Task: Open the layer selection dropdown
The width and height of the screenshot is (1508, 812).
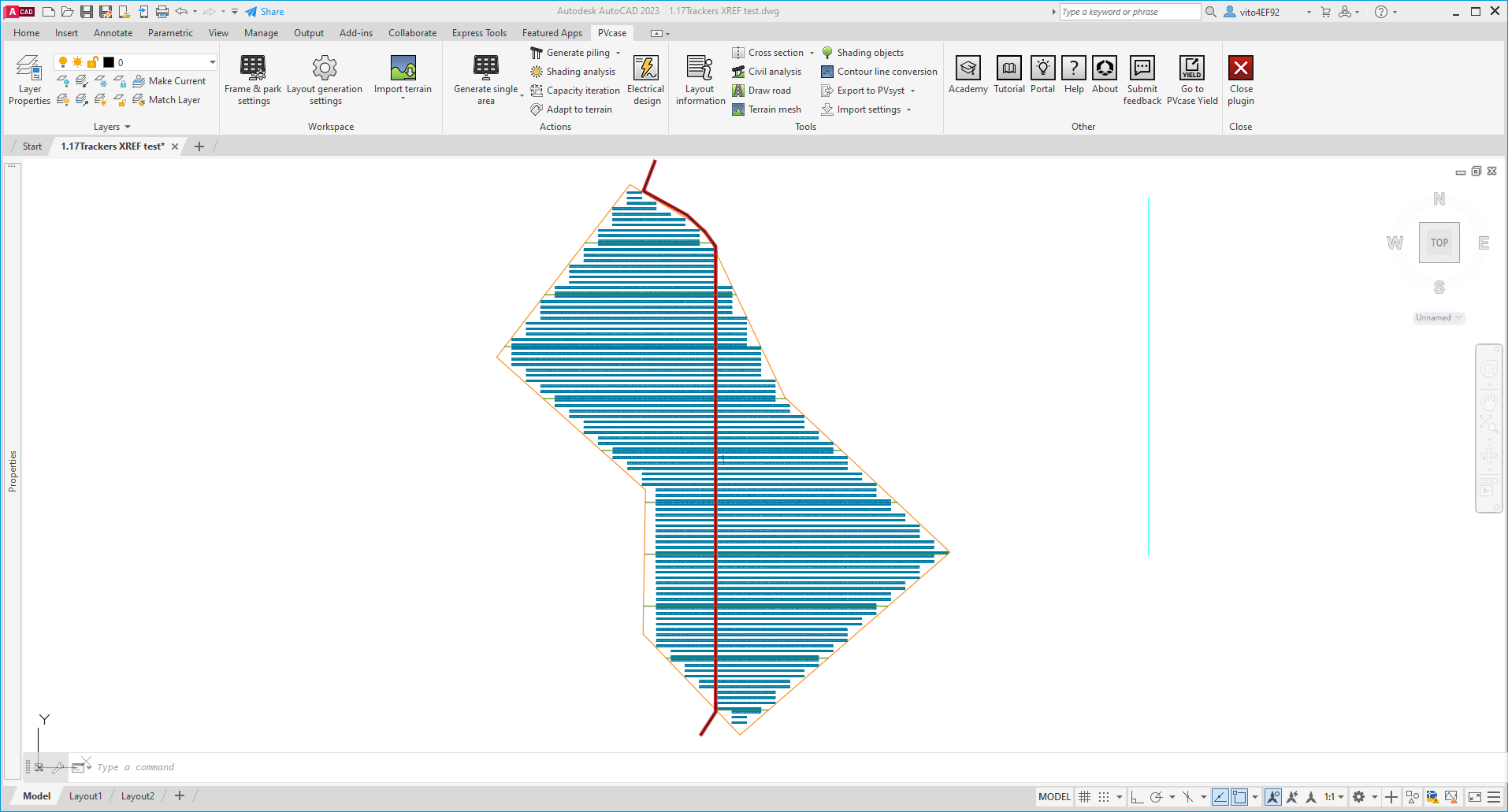Action: pyautogui.click(x=211, y=61)
